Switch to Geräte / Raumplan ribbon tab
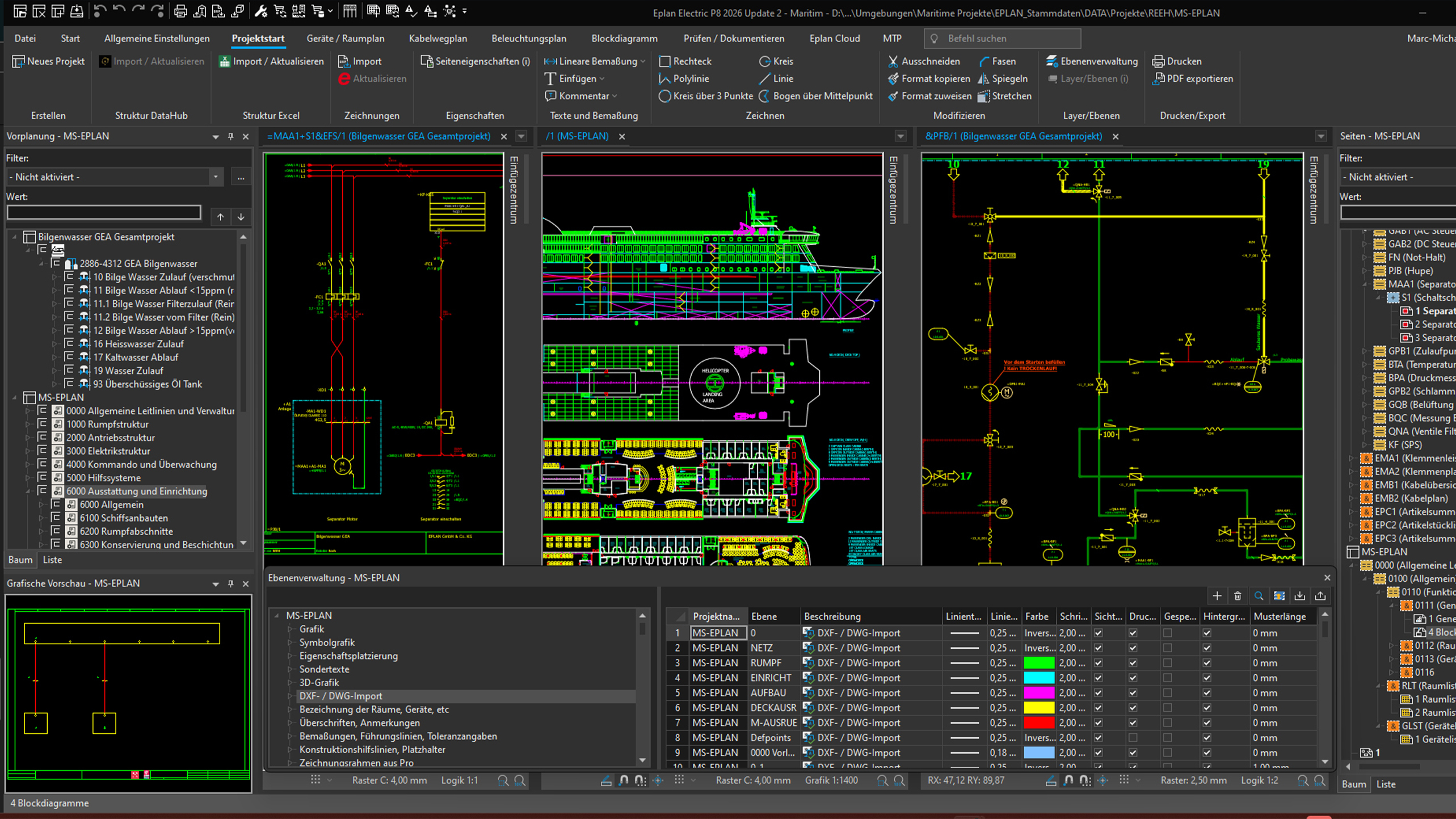The height and width of the screenshot is (819, 1456). click(x=346, y=39)
